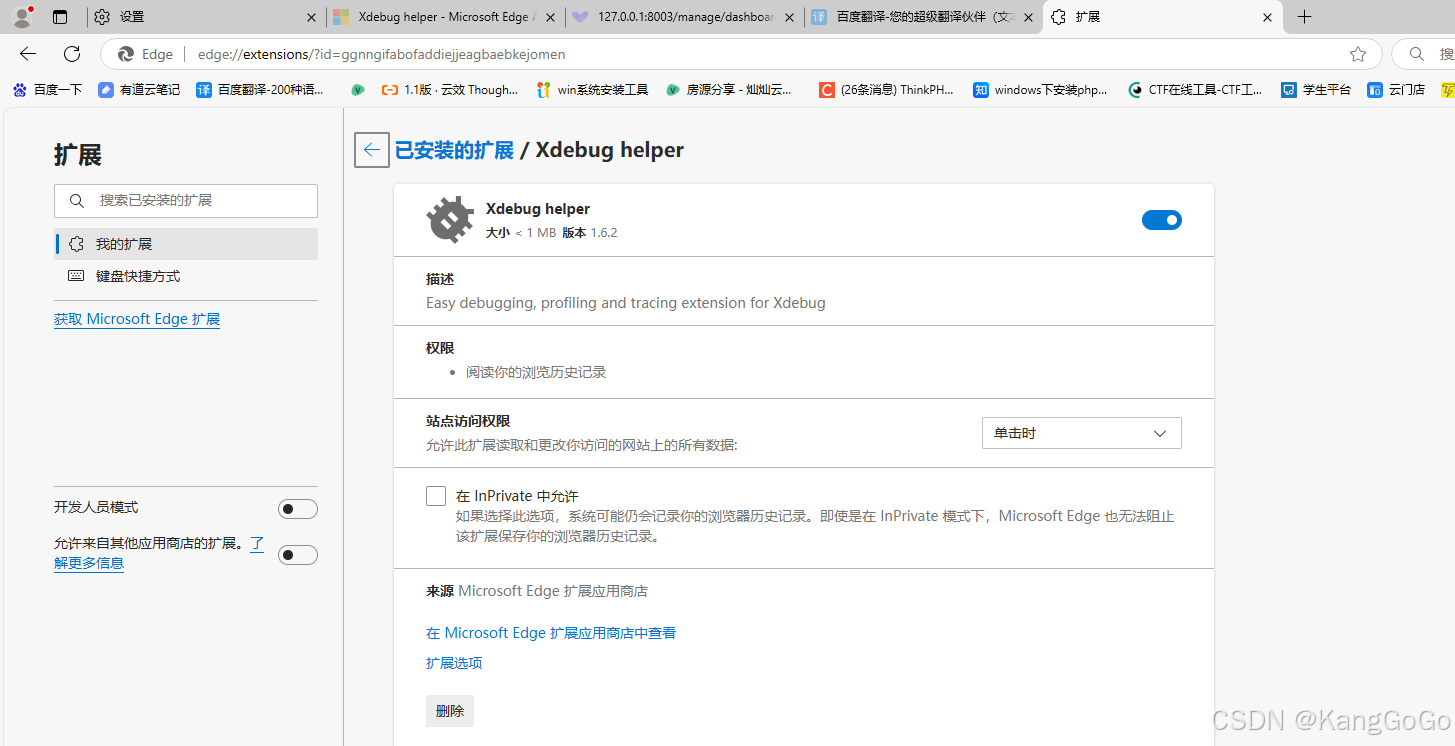1455x746 pixels.
Task: Open 百度一下 bookmark
Action: click(47, 90)
